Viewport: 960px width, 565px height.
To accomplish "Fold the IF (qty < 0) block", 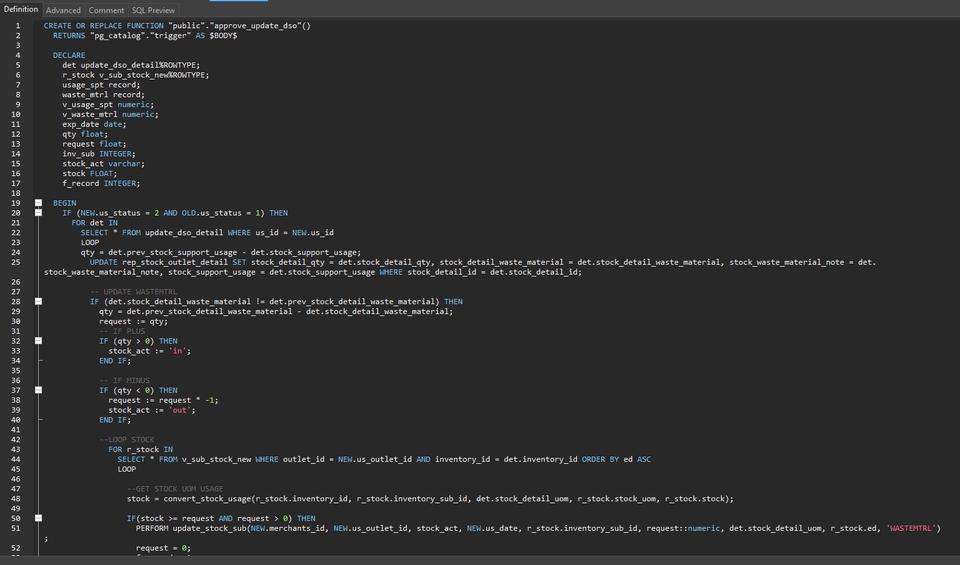I will click(x=38, y=390).
